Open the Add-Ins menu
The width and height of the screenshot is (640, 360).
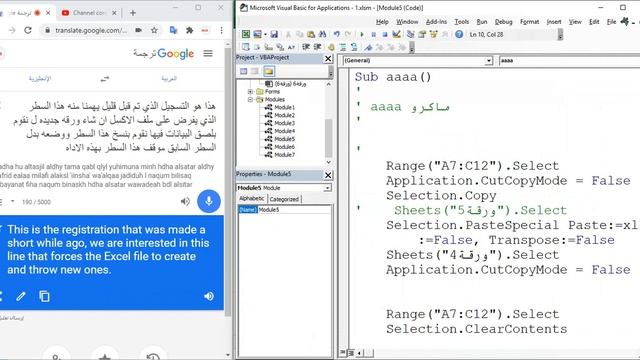pos(436,22)
